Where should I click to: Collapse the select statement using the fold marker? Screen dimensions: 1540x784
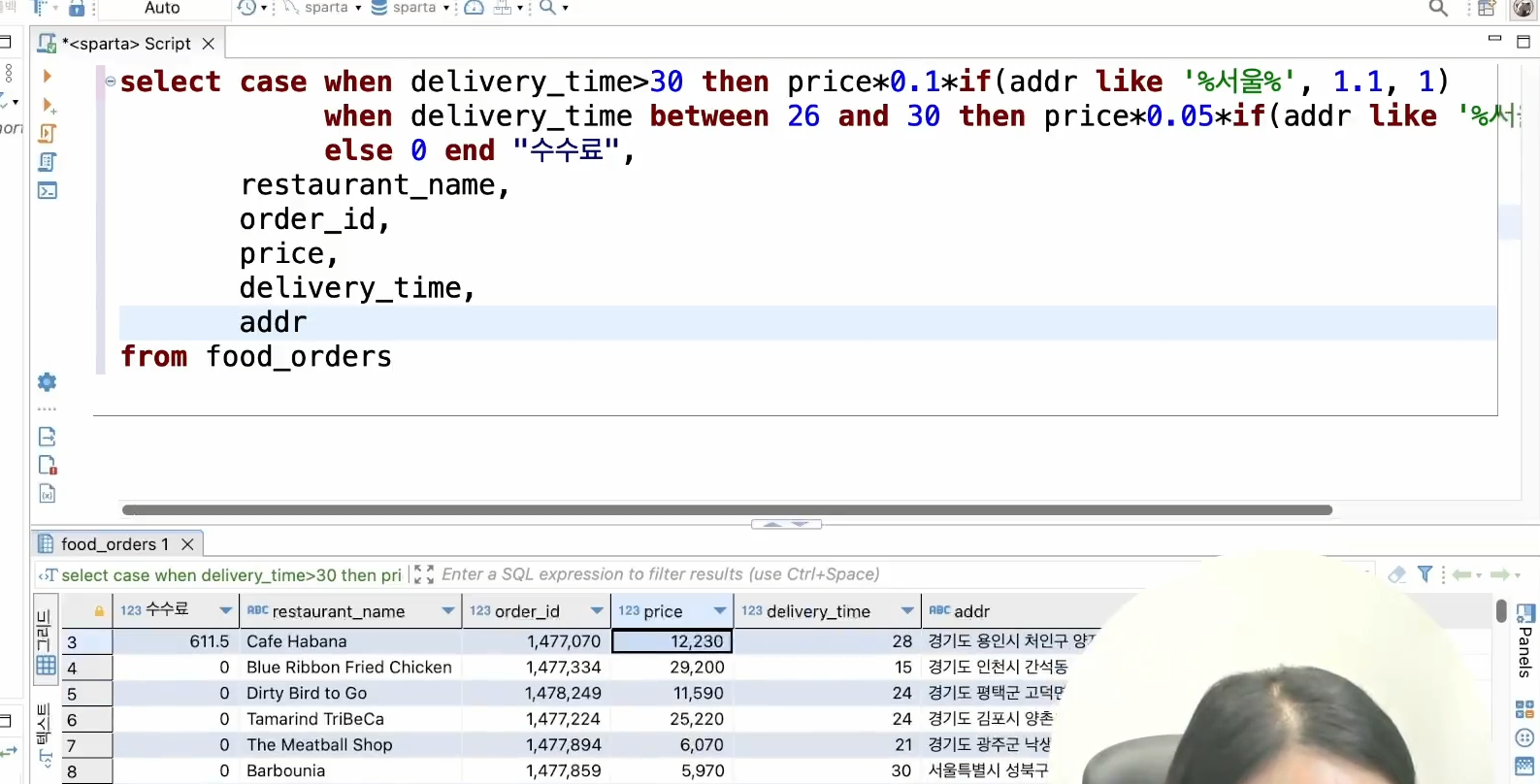pos(111,82)
